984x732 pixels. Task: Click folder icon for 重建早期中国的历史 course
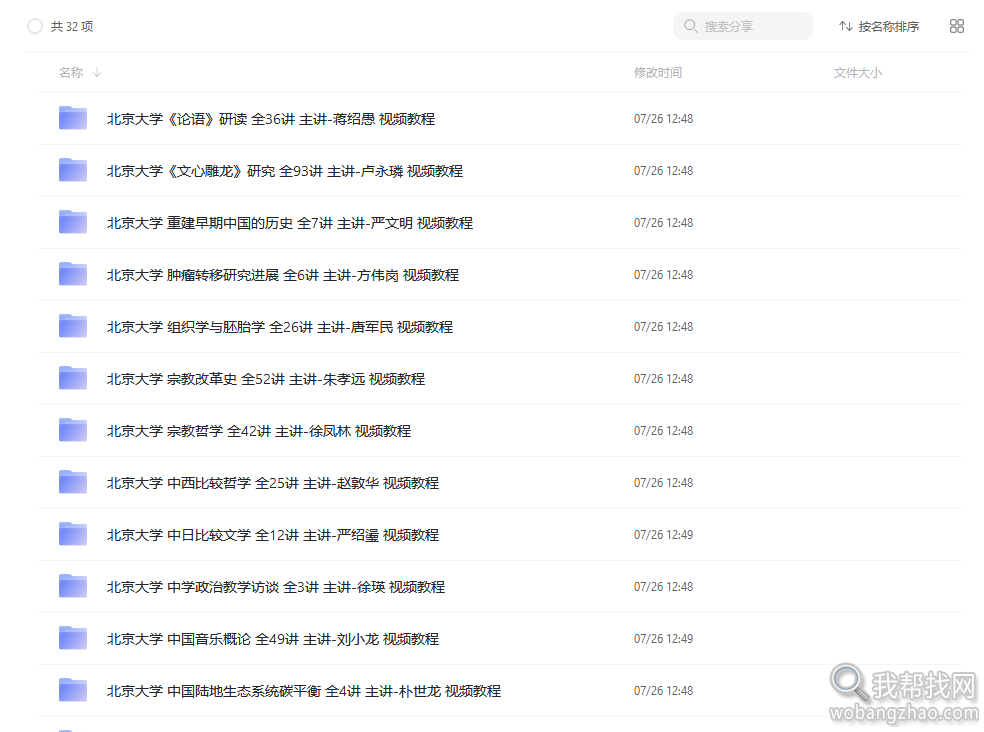point(73,222)
